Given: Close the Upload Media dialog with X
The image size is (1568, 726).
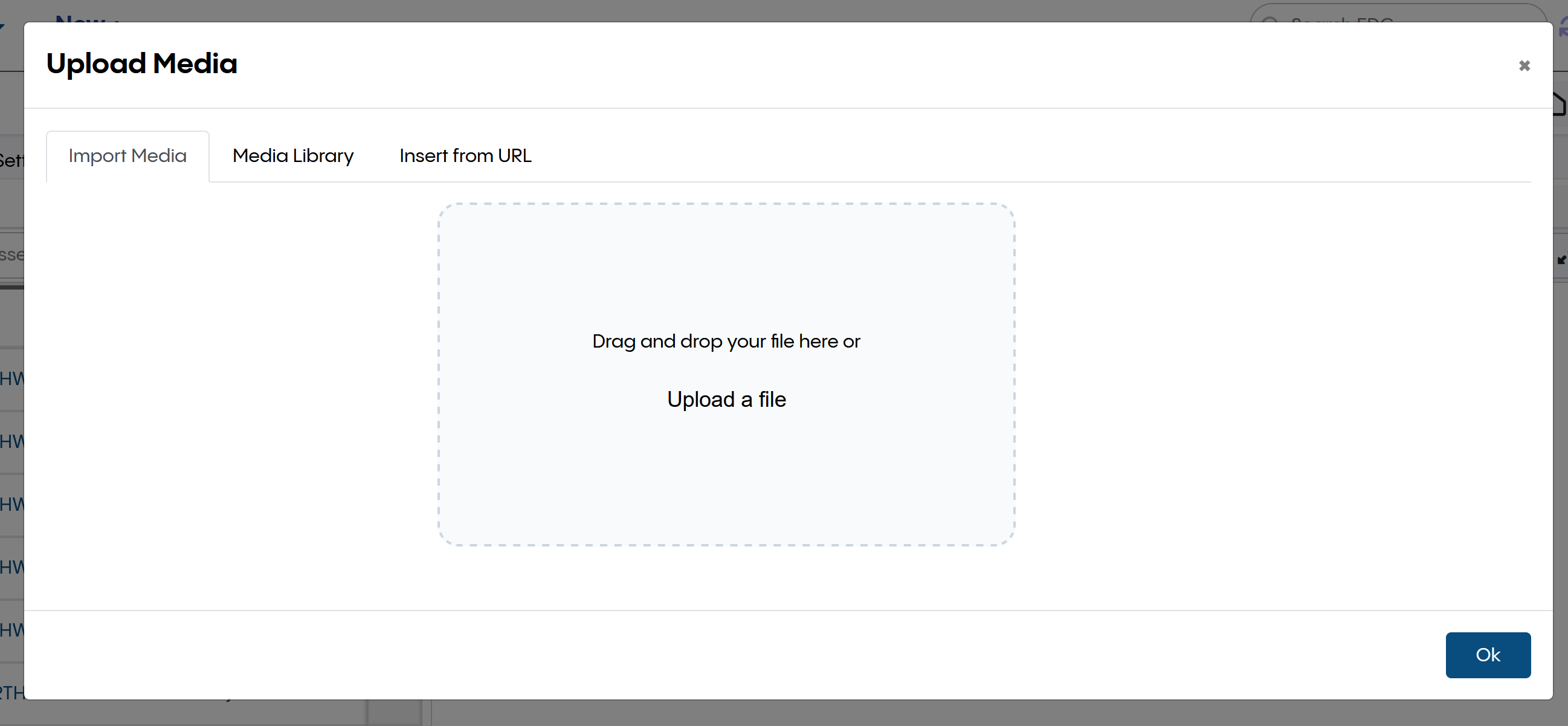Looking at the screenshot, I should click(1523, 66).
